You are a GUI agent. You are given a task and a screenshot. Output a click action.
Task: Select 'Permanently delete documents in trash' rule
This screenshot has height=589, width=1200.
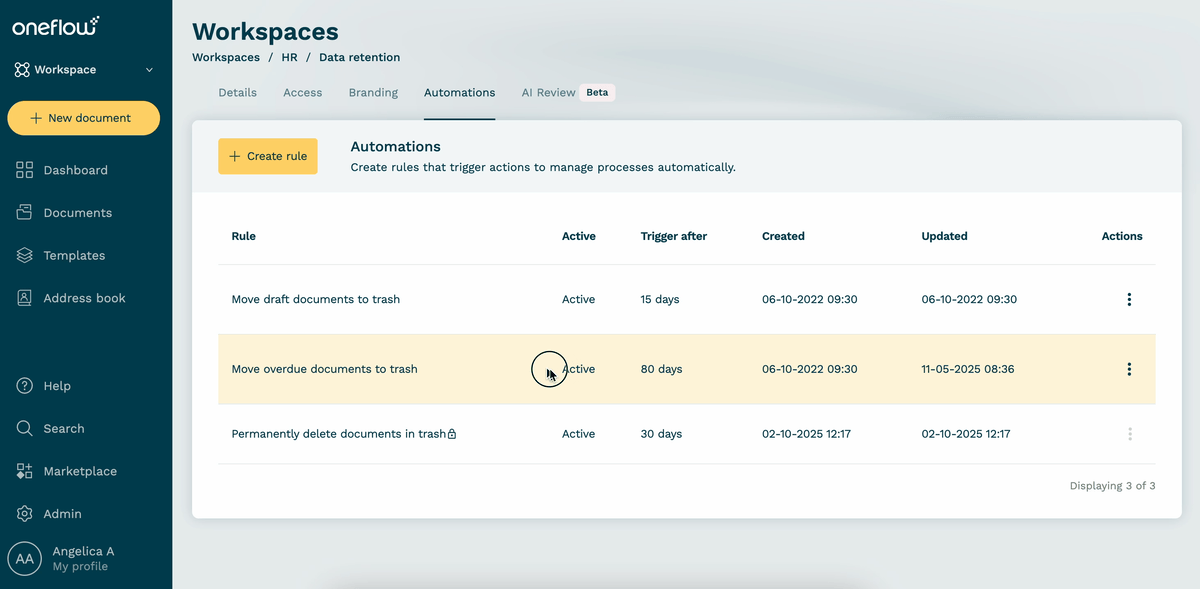point(338,434)
